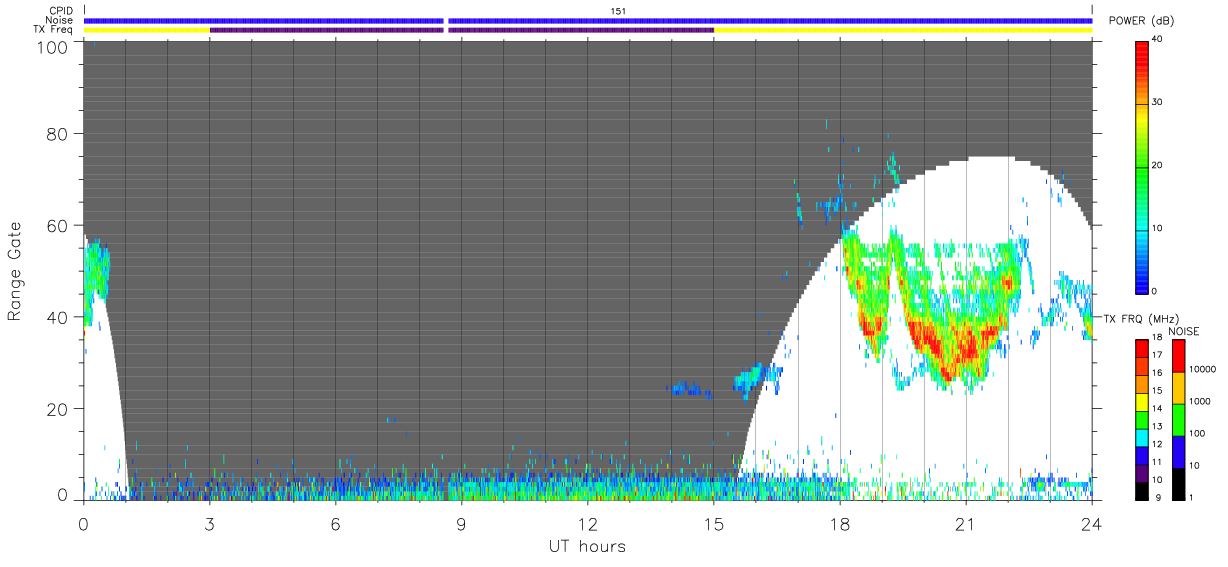Screen dimensions: 1228x567
Task: Click the red top of POWER colorbar
Action: (1143, 55)
